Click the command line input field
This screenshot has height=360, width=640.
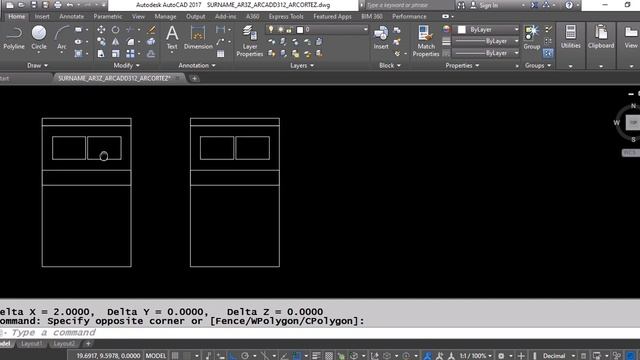(x=320, y=333)
